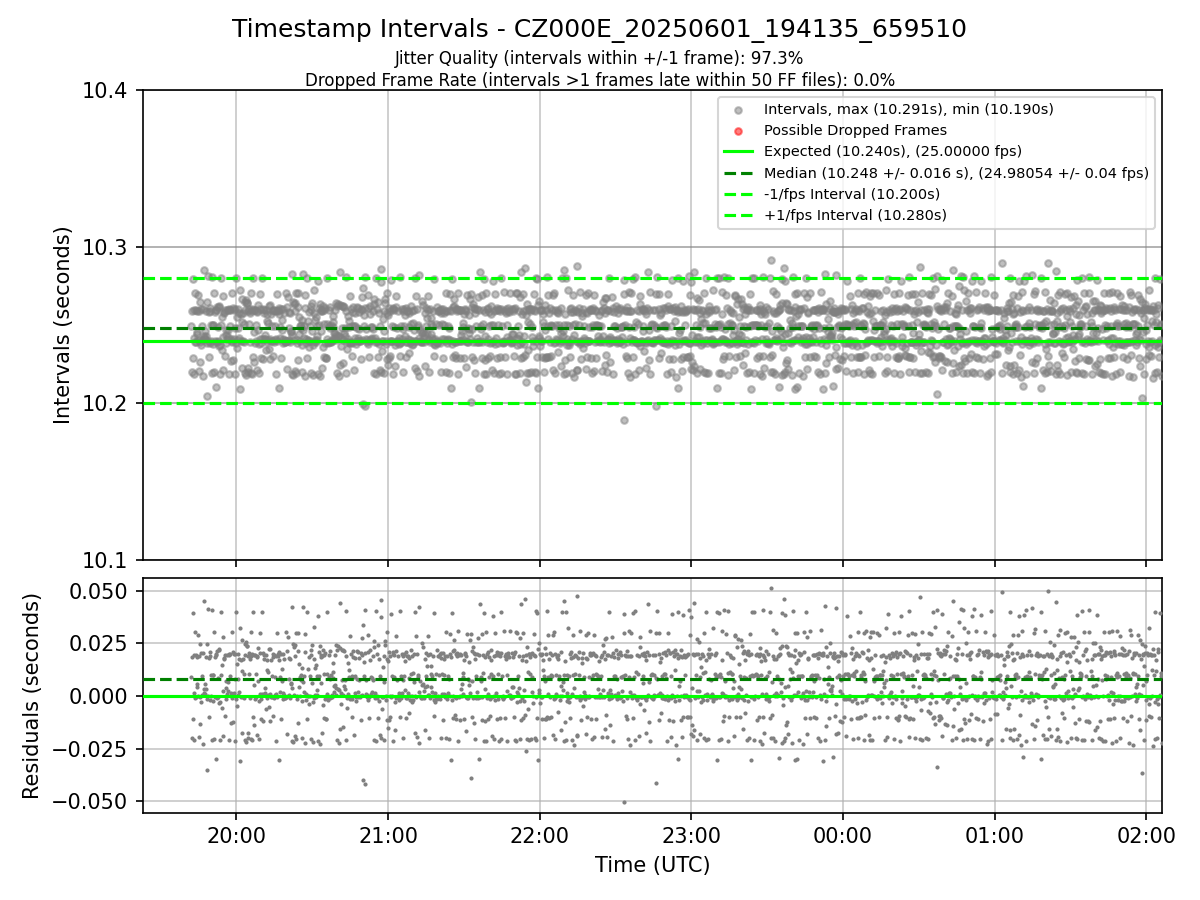The image size is (1200, 900).
Task: Click the 20:00 time tick label
Action: 236,834
